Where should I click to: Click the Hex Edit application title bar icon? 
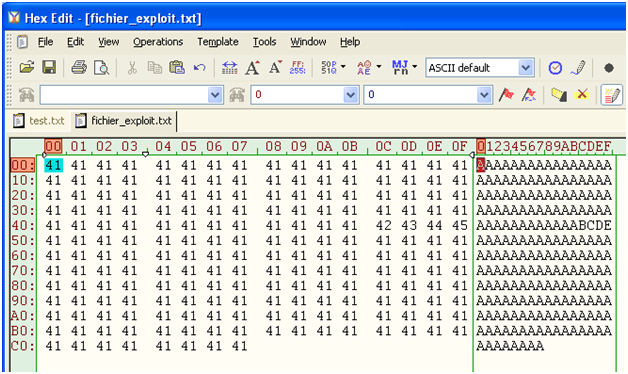[14, 17]
